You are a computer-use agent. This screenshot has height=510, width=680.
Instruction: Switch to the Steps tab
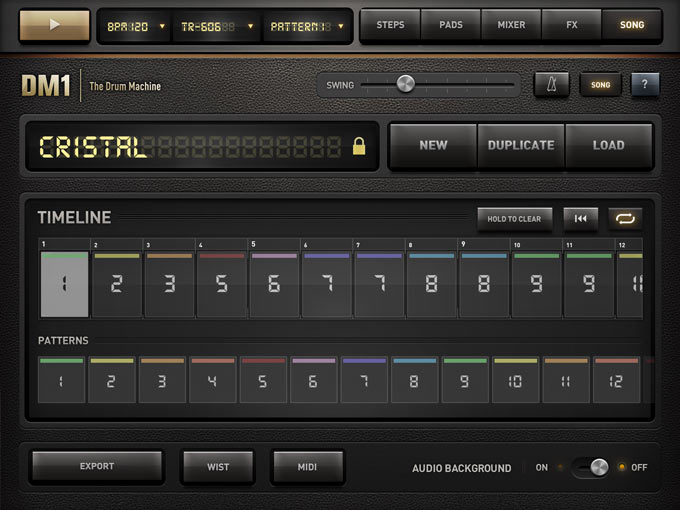tap(390, 25)
